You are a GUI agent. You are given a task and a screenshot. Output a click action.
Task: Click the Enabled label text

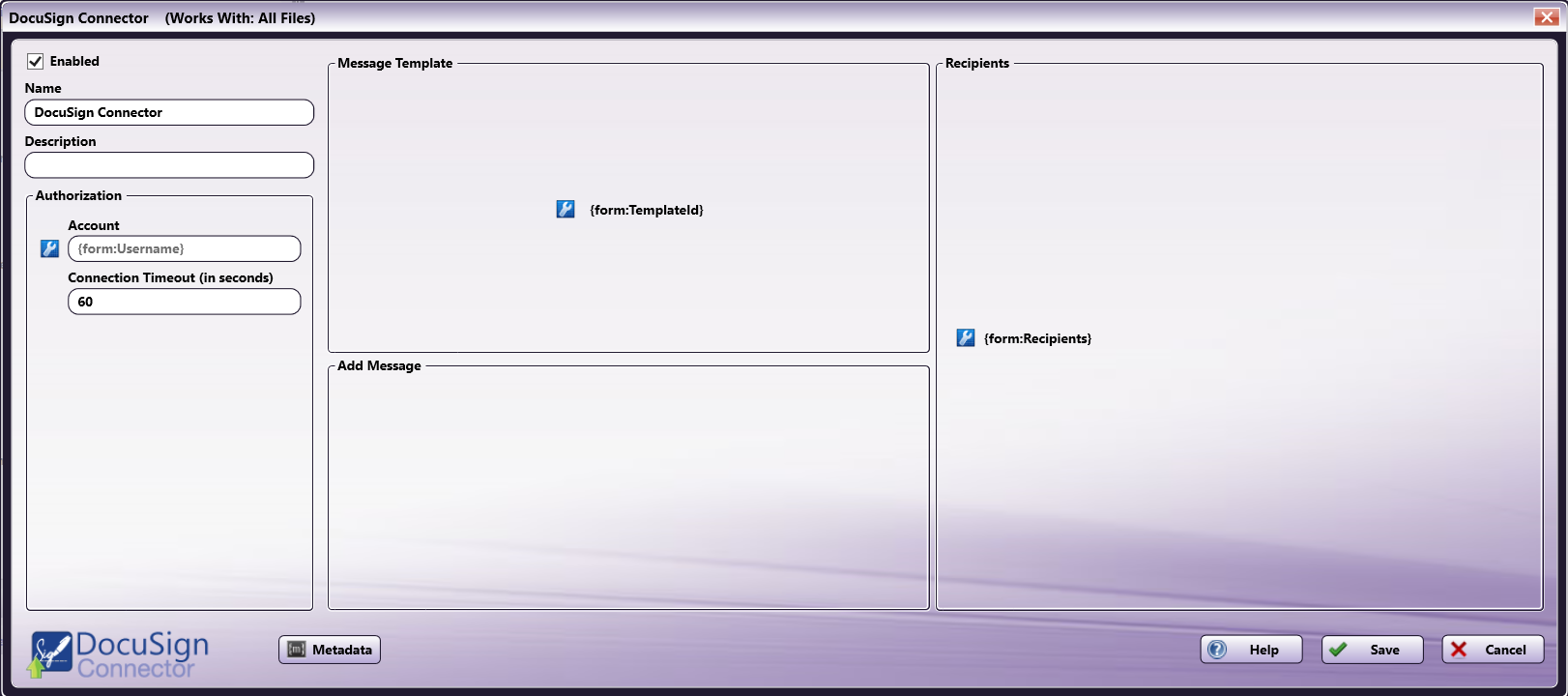click(74, 61)
